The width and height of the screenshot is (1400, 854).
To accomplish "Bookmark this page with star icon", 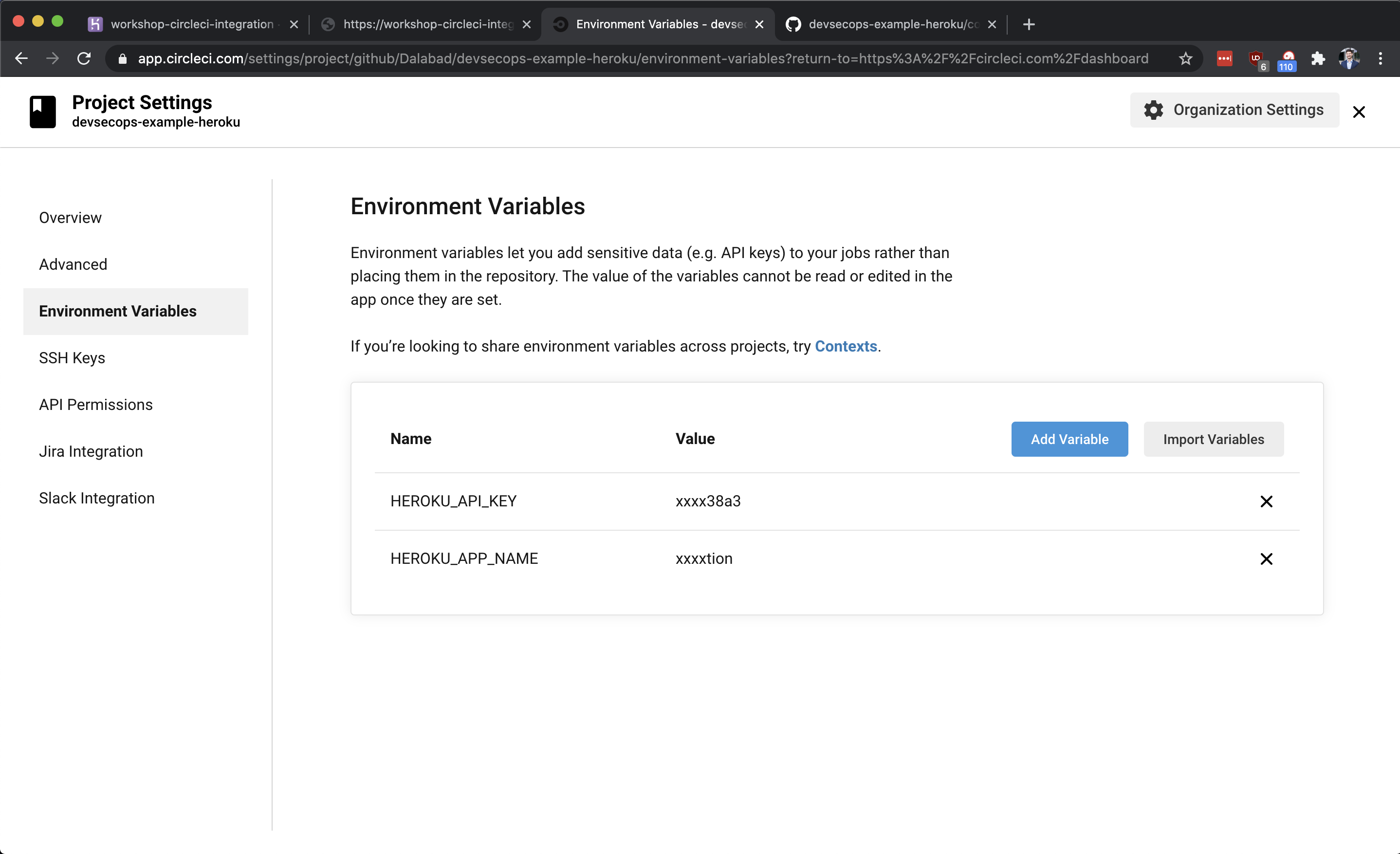I will click(x=1185, y=58).
